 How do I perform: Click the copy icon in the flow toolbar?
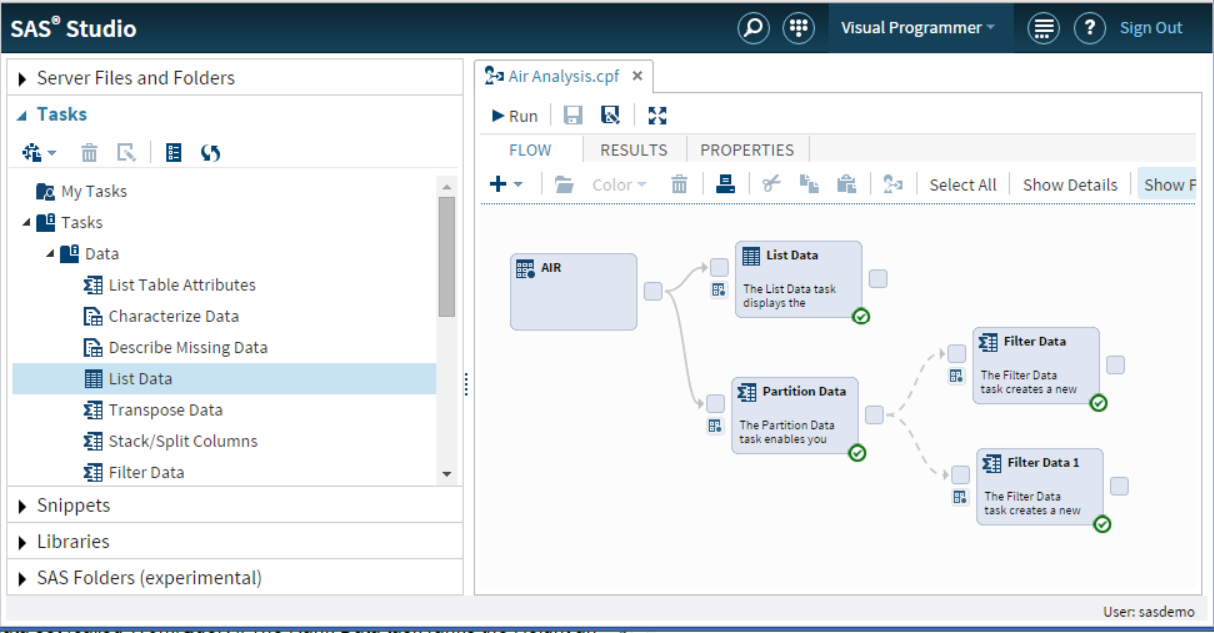click(809, 184)
